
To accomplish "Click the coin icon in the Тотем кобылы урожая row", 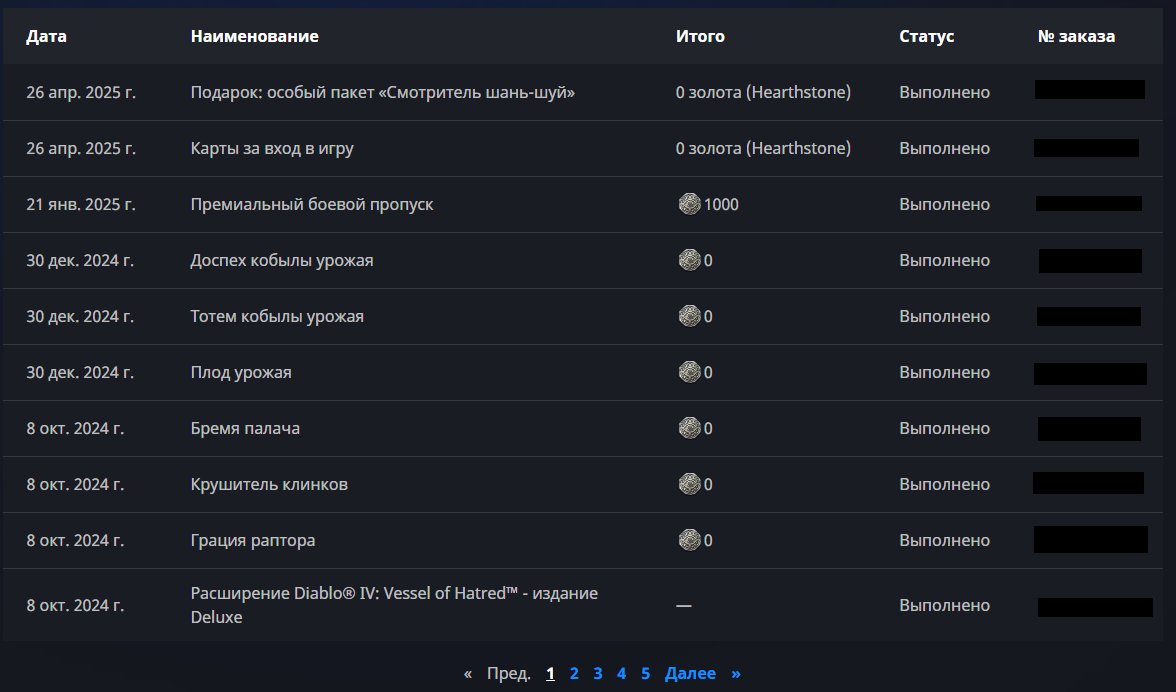I will coord(689,317).
